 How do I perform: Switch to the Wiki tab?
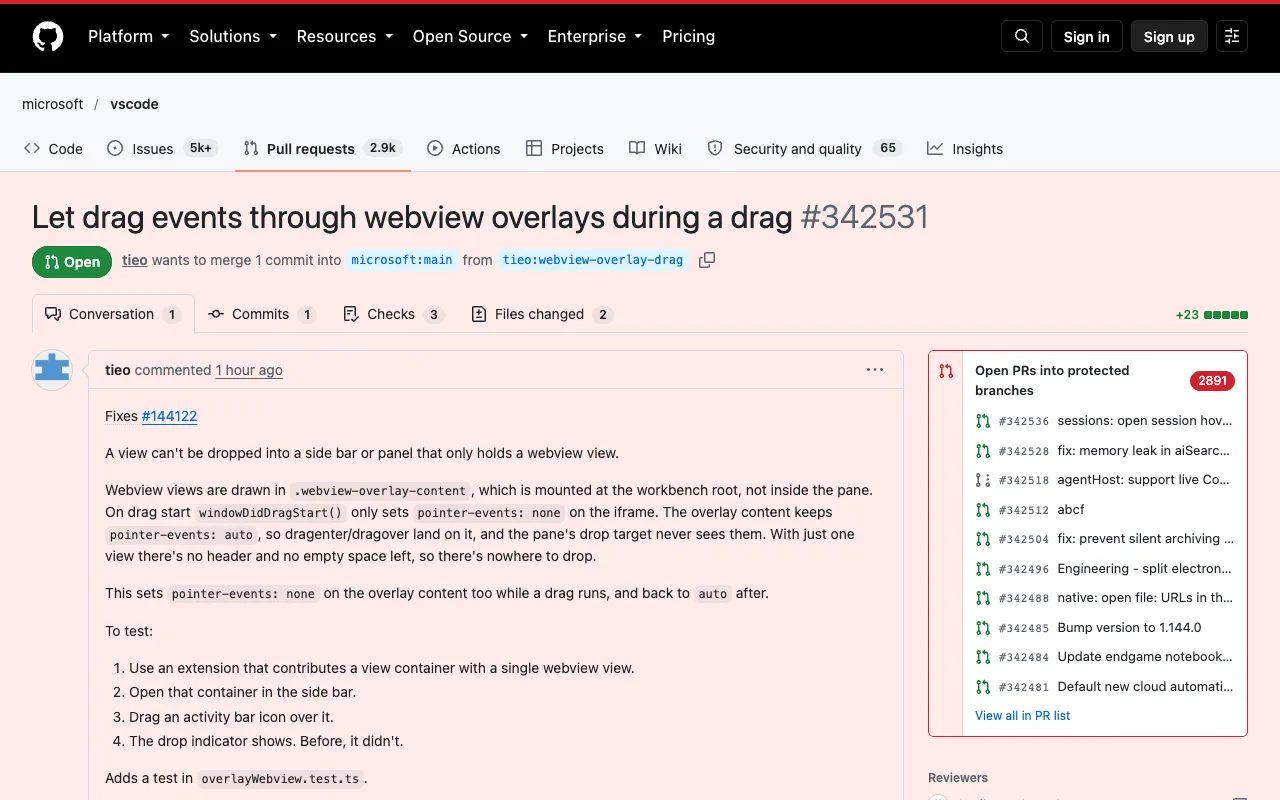click(x=655, y=149)
